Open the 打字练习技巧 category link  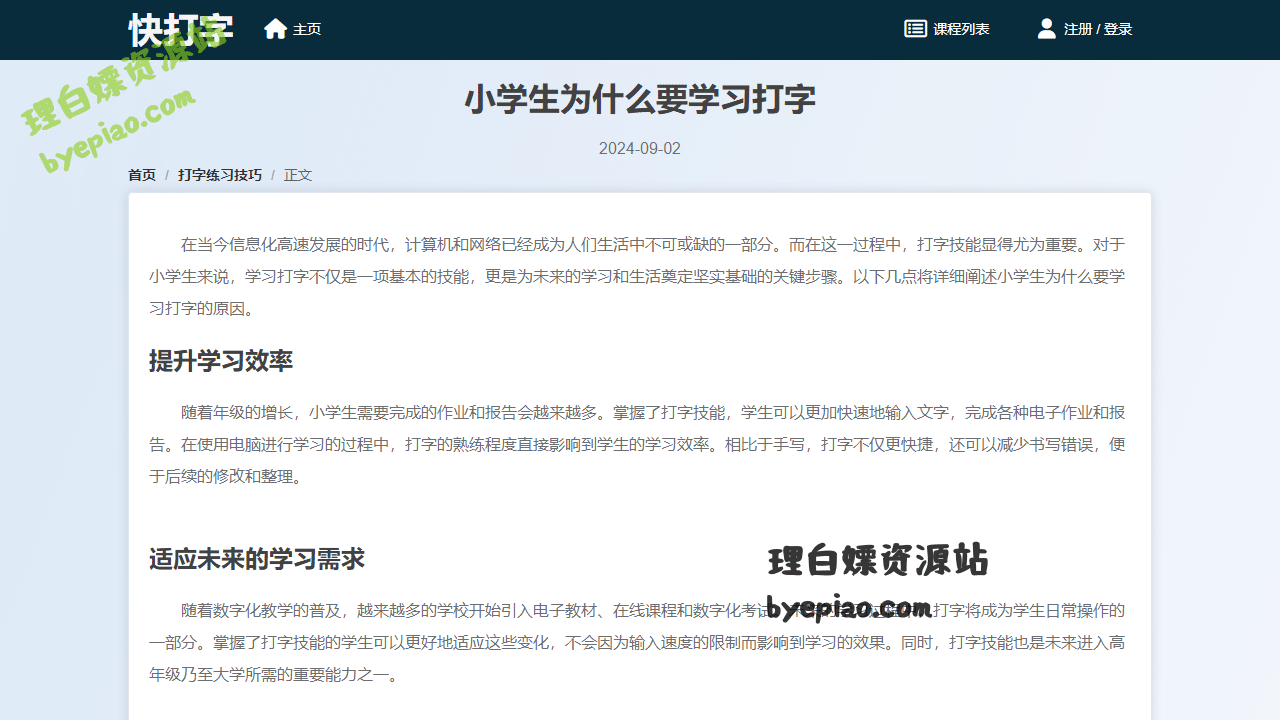tap(218, 174)
